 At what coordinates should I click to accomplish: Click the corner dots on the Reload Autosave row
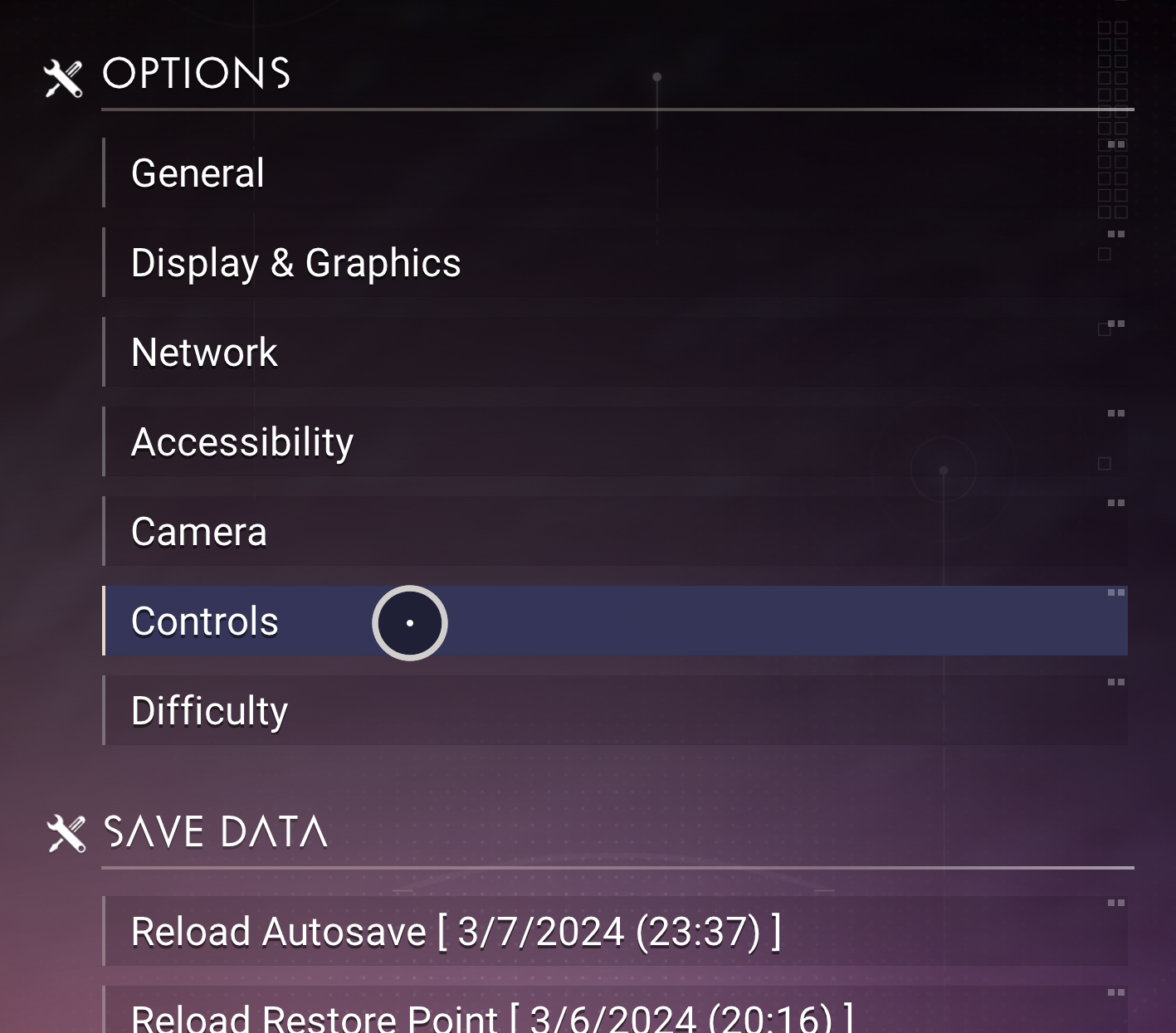pyautogui.click(x=1116, y=903)
